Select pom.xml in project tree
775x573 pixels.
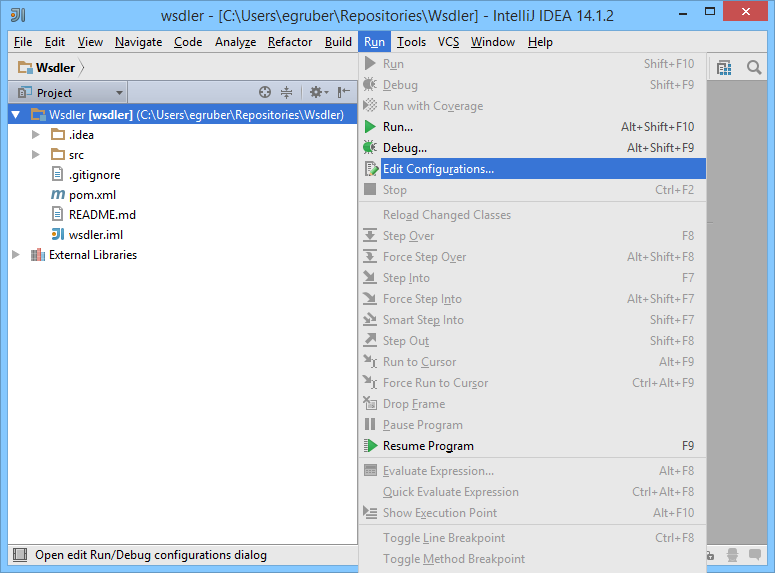click(92, 195)
